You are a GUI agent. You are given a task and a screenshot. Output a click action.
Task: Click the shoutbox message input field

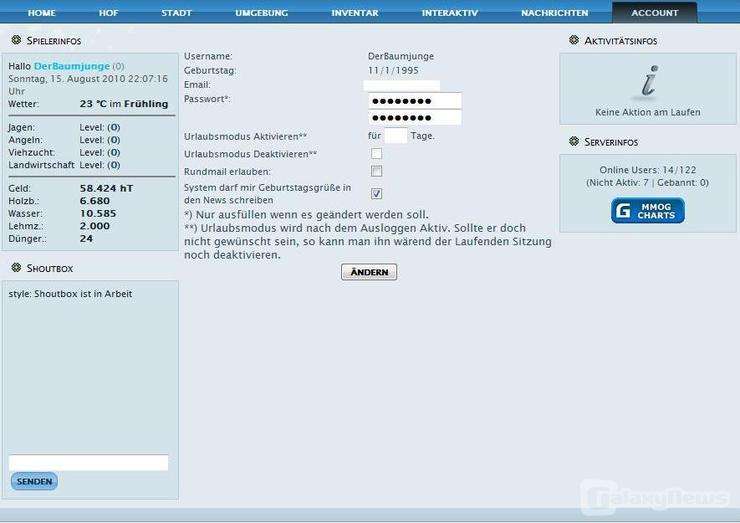tap(88, 463)
